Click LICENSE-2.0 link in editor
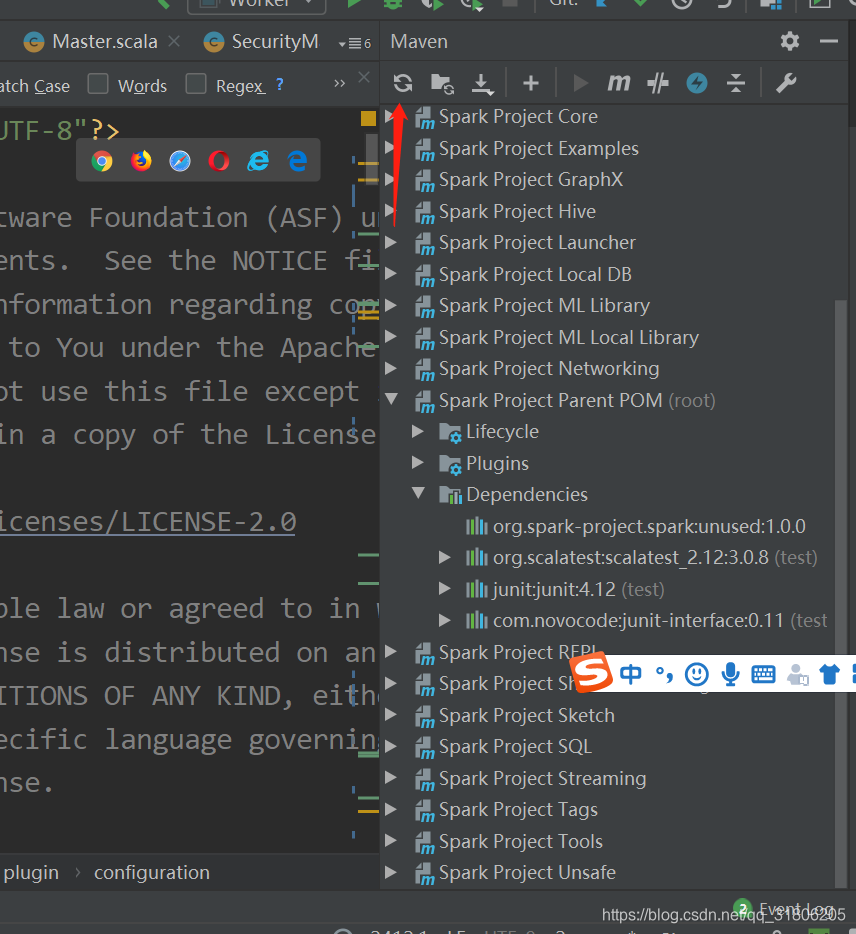Image resolution: width=856 pixels, height=934 pixels. (x=147, y=522)
